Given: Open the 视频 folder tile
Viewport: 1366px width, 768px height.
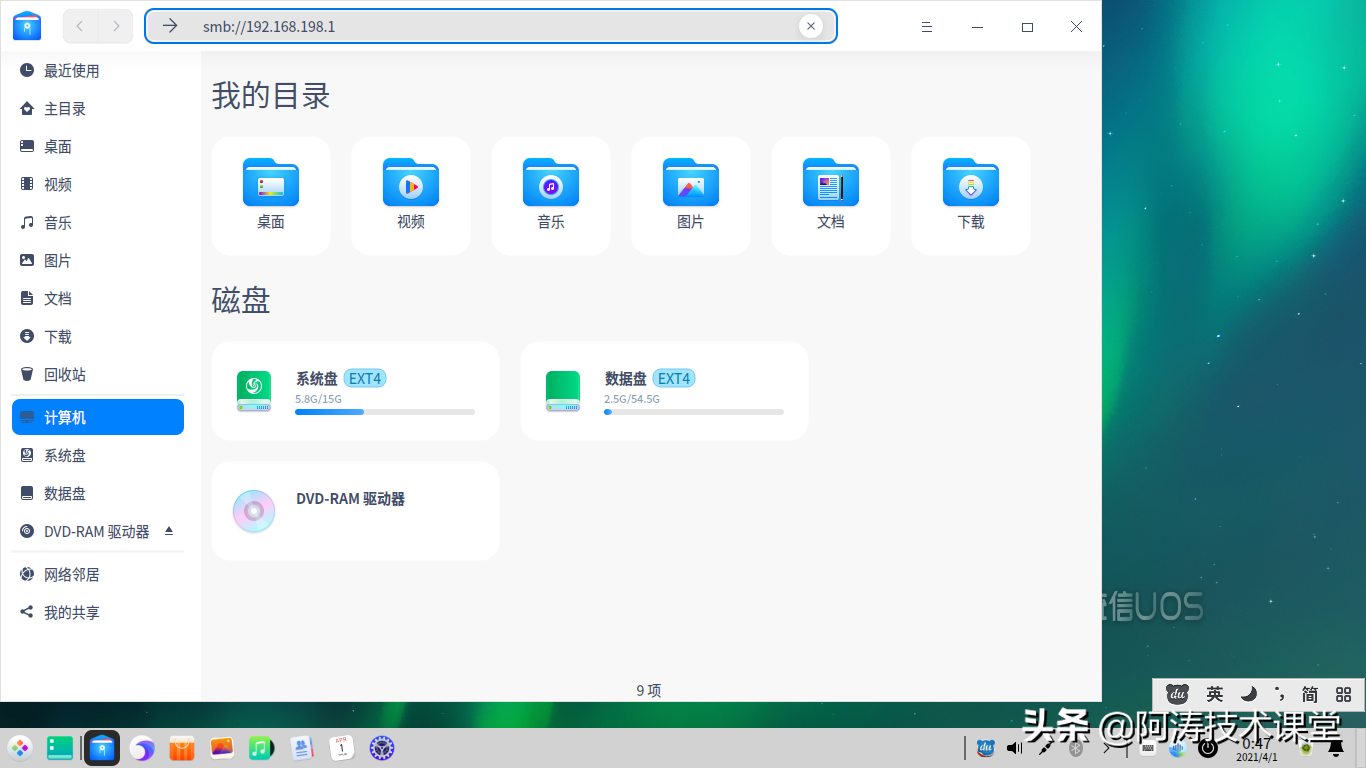Looking at the screenshot, I should pyautogui.click(x=411, y=196).
